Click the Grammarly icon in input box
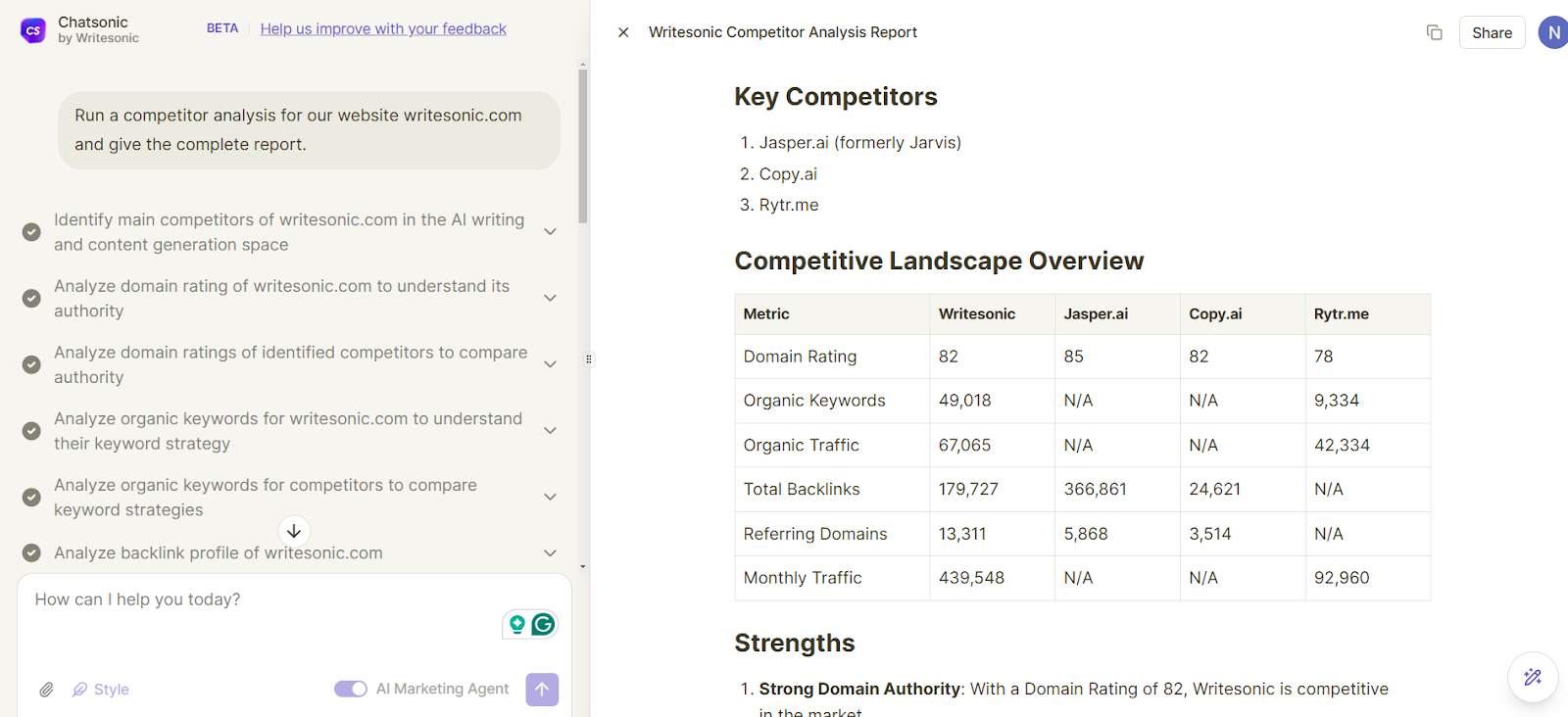 click(x=543, y=624)
